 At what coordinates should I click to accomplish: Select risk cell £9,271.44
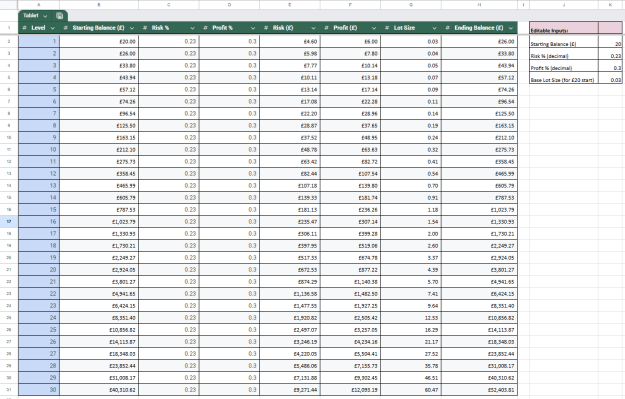point(290,389)
